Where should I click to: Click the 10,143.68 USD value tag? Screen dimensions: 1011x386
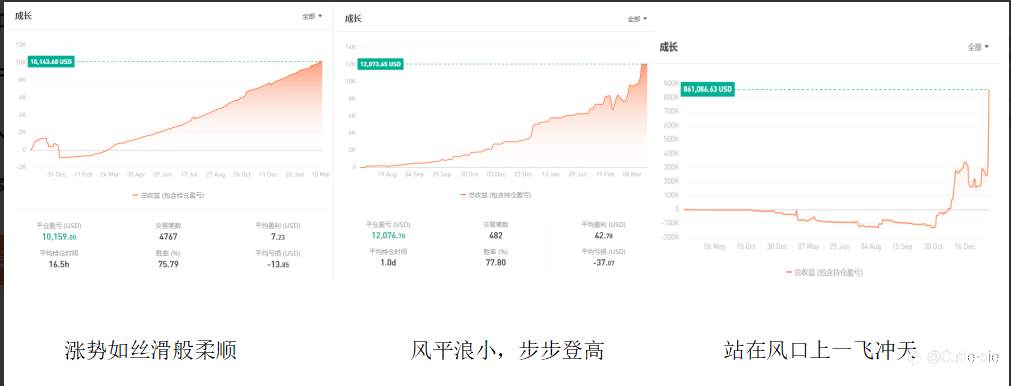click(51, 62)
